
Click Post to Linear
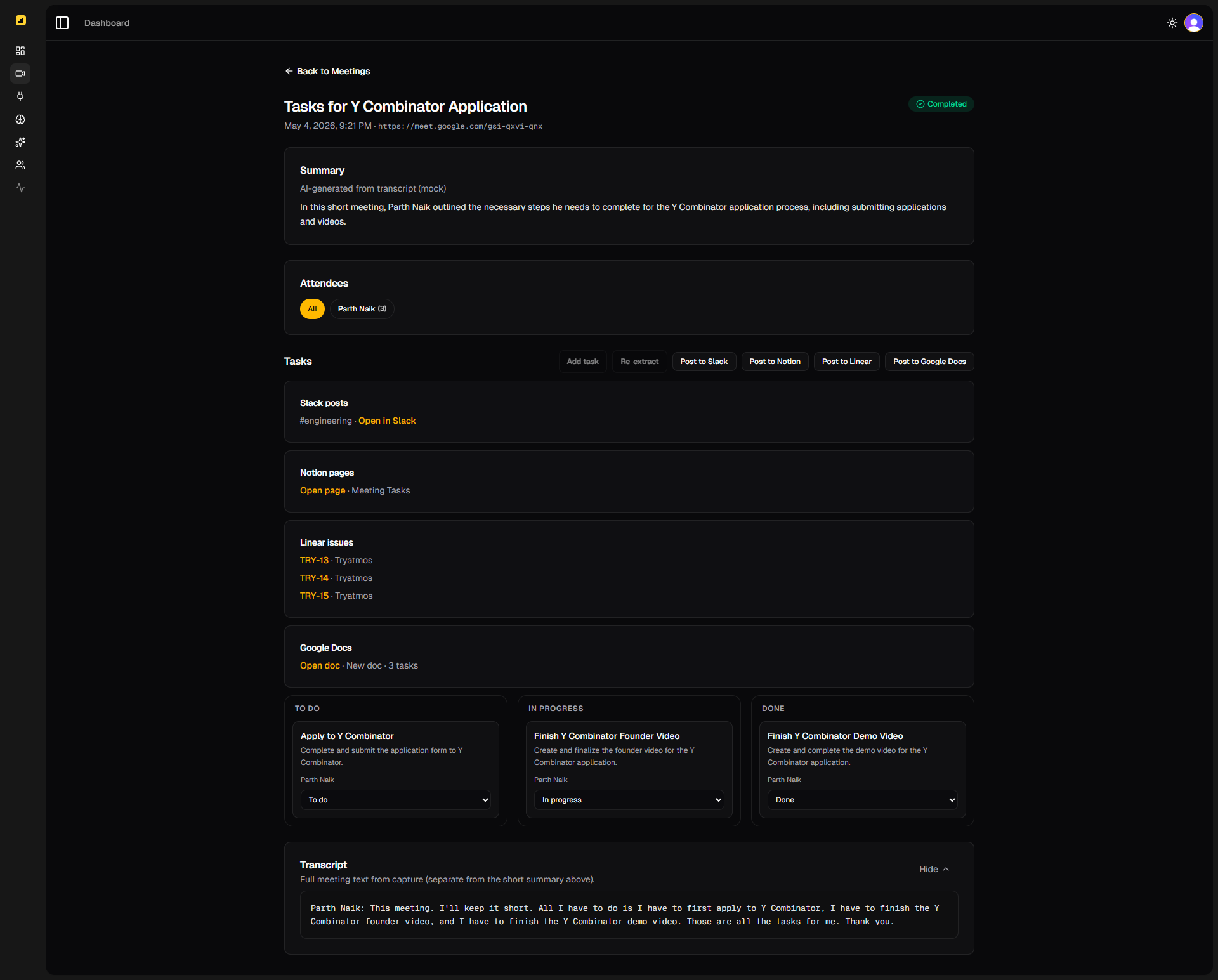click(x=847, y=362)
